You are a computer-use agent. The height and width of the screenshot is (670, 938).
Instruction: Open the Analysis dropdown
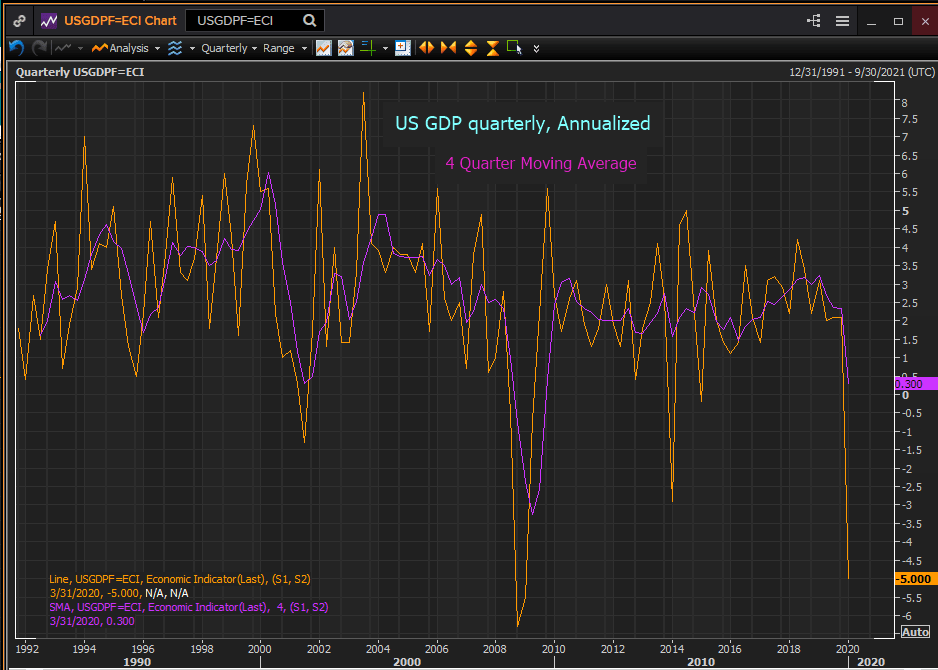click(x=126, y=48)
